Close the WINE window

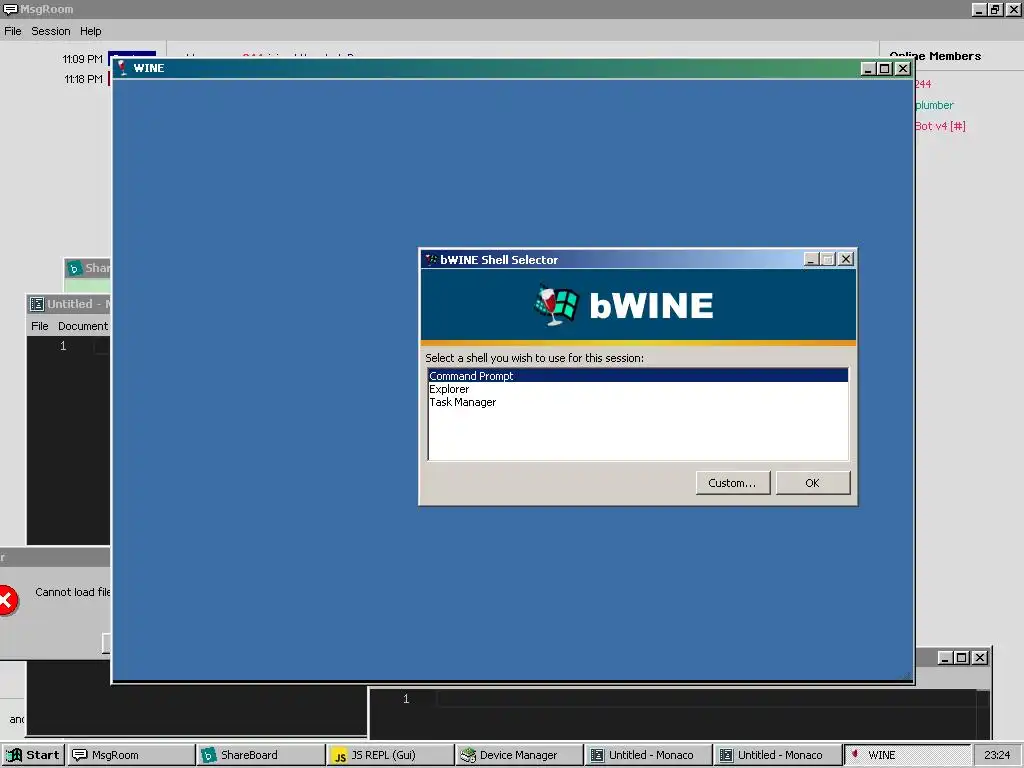[x=903, y=69]
